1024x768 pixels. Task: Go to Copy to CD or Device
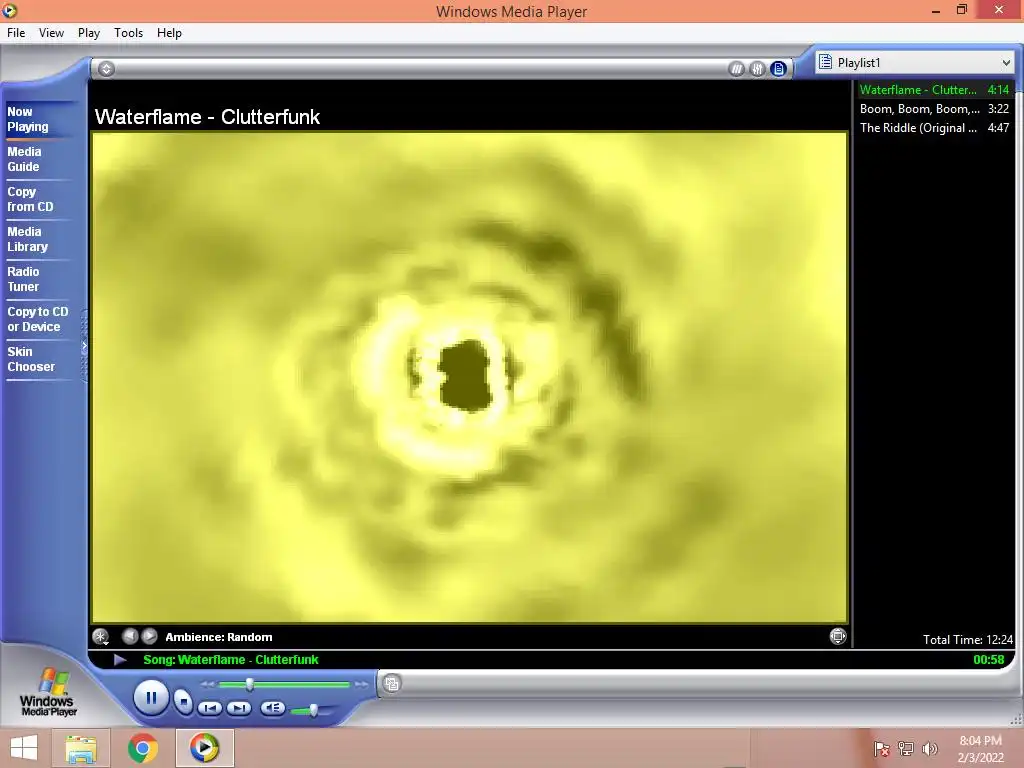(x=38, y=319)
